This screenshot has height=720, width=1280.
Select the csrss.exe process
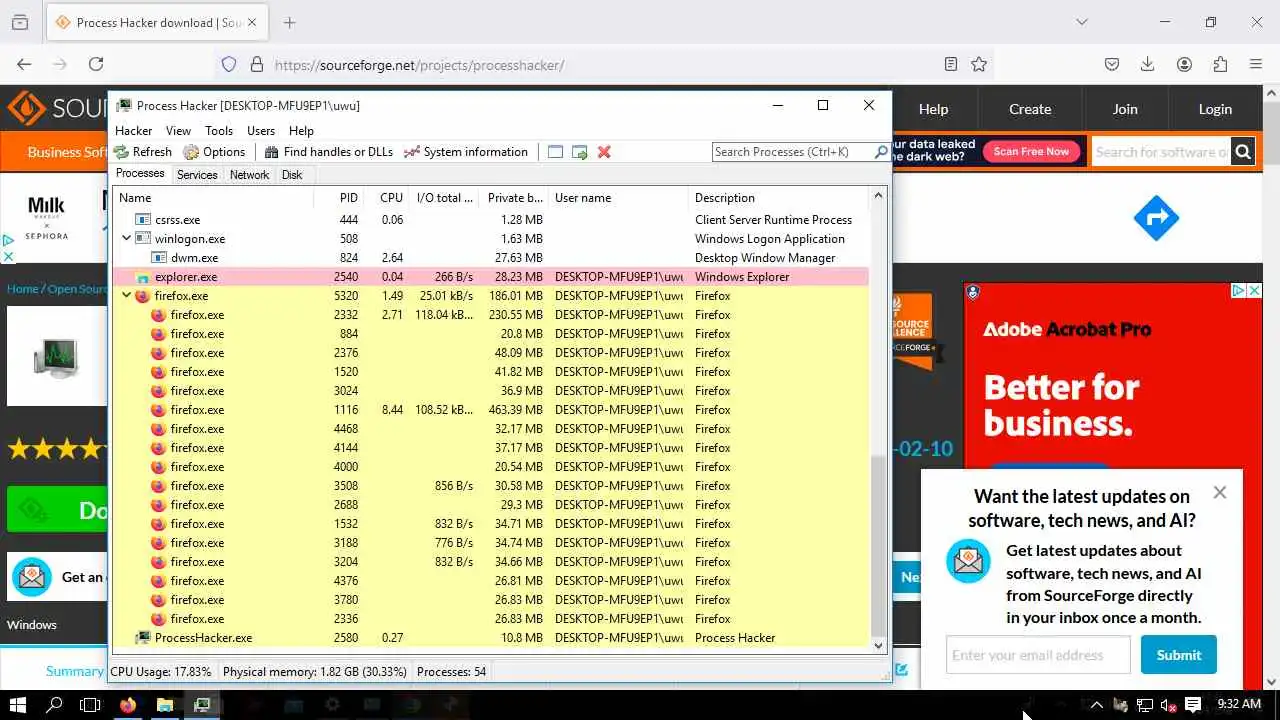[491, 220]
